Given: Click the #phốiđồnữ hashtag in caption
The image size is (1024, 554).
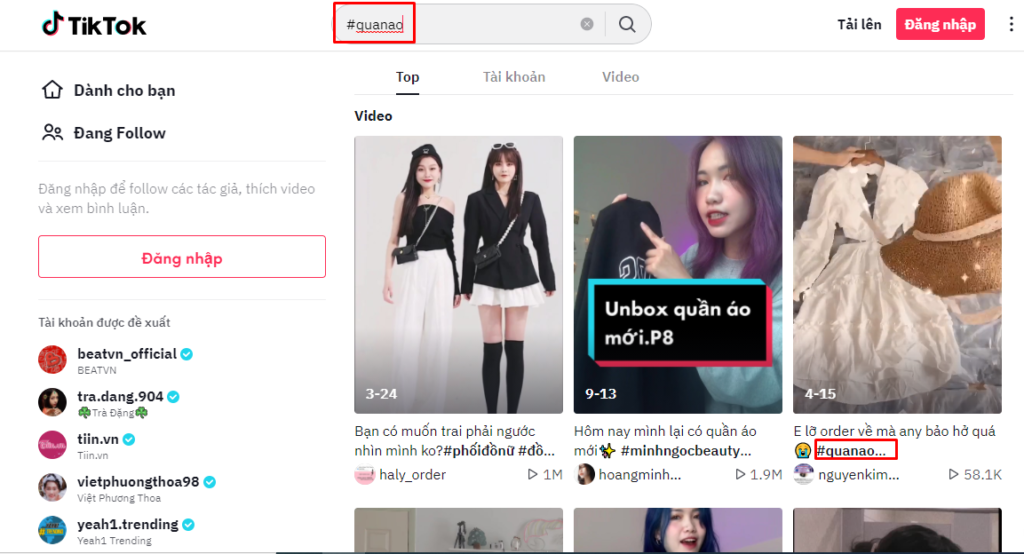Looking at the screenshot, I should coord(479,451).
